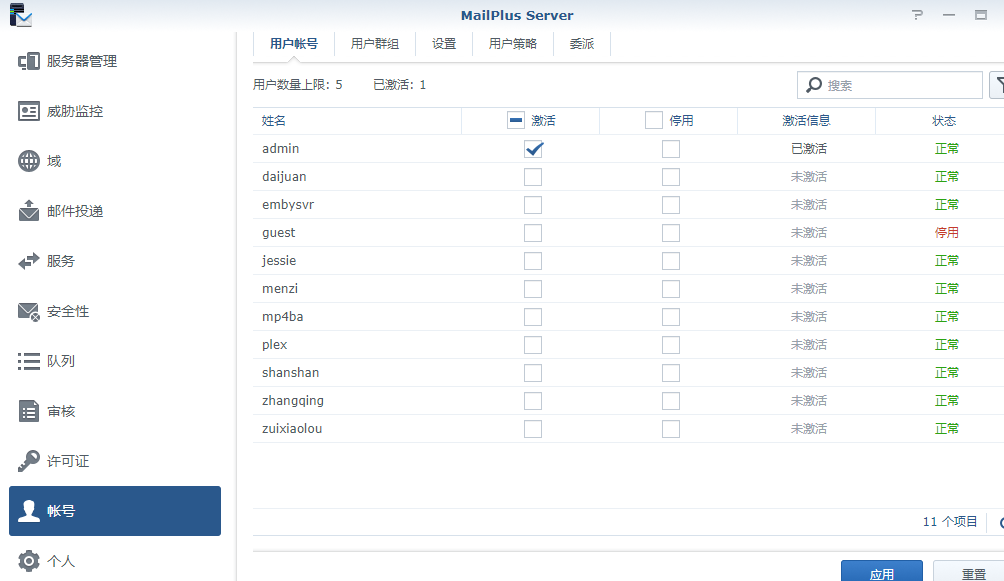This screenshot has width=1004, height=581.
Task: Open the filter dropdown beside search
Action: (998, 85)
